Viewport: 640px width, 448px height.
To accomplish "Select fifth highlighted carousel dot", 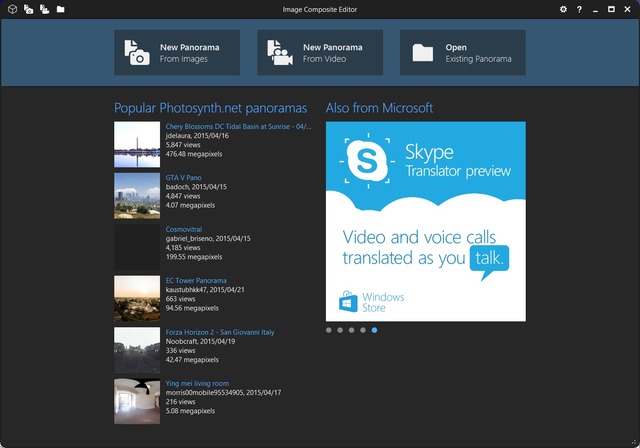I will click(374, 330).
